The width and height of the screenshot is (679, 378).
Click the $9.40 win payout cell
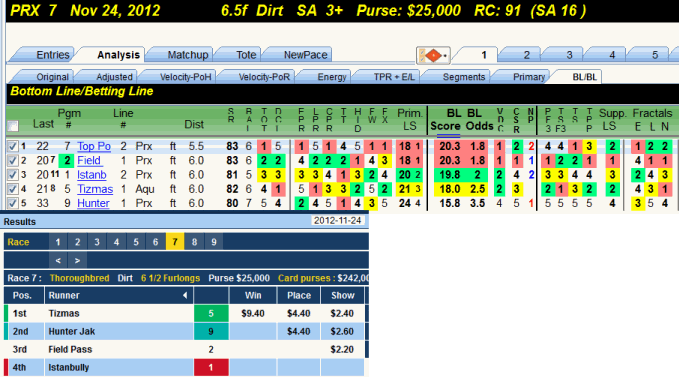(x=253, y=313)
